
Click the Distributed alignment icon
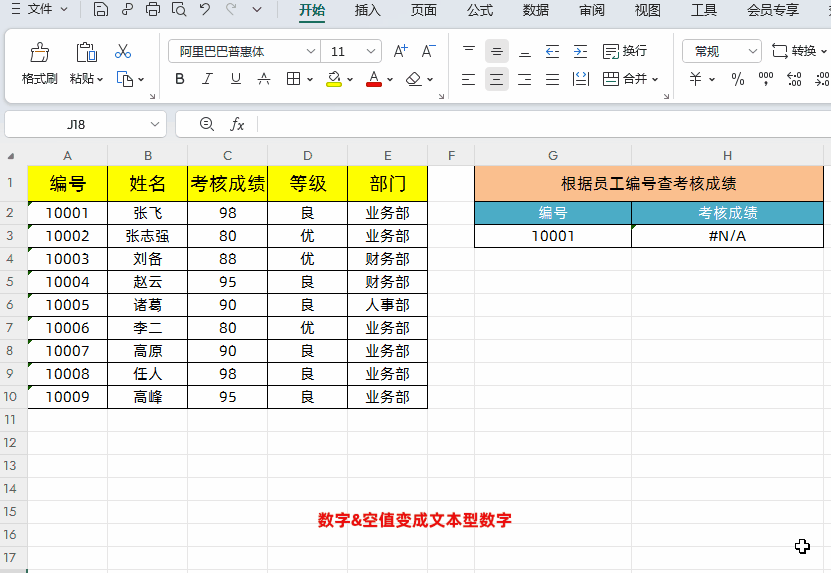(581, 79)
